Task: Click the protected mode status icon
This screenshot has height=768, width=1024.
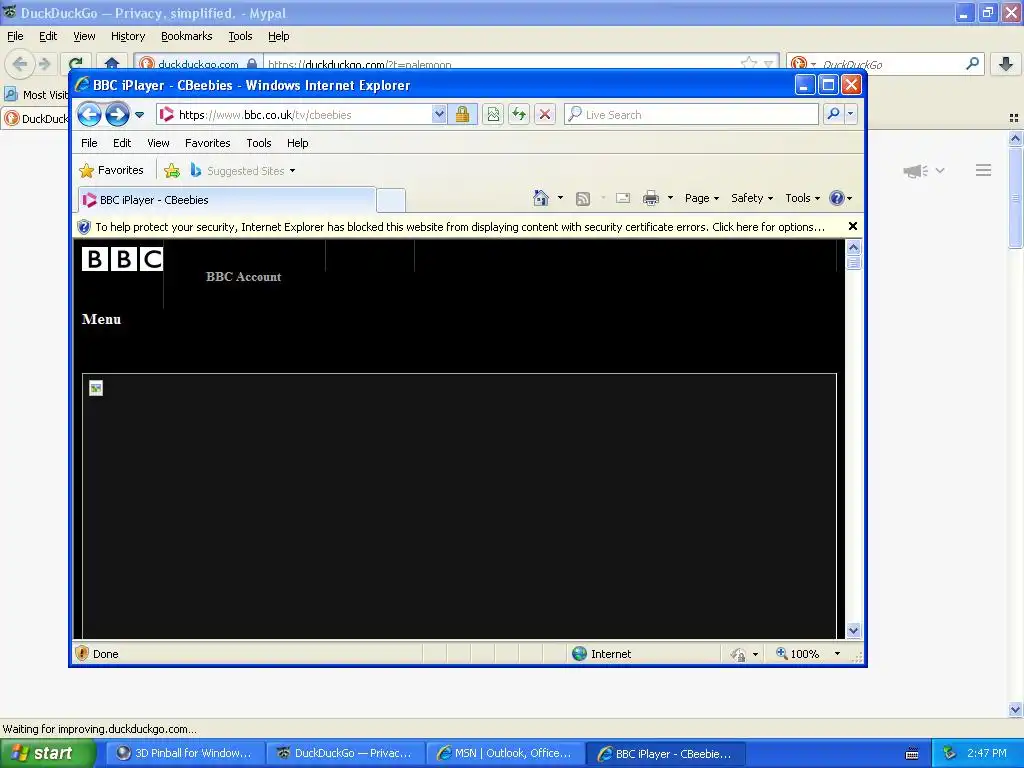Action: tap(739, 654)
